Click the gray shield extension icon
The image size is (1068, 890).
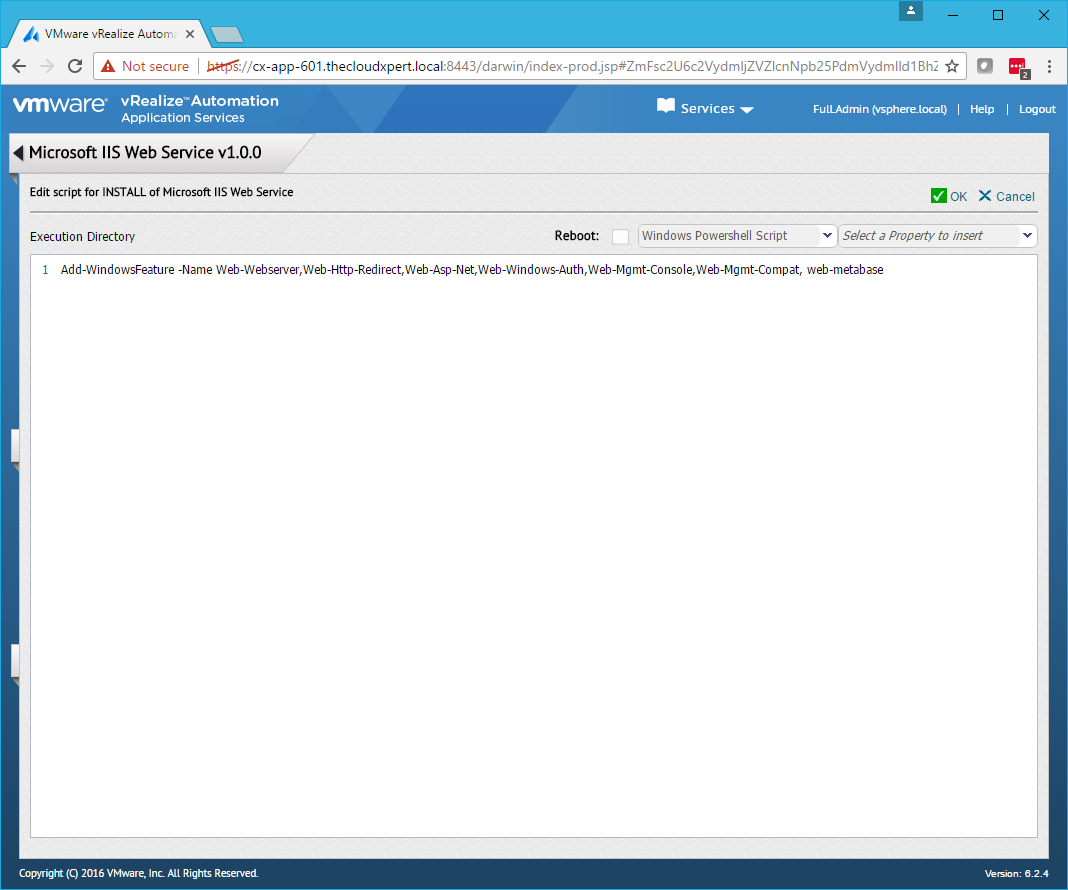[985, 66]
